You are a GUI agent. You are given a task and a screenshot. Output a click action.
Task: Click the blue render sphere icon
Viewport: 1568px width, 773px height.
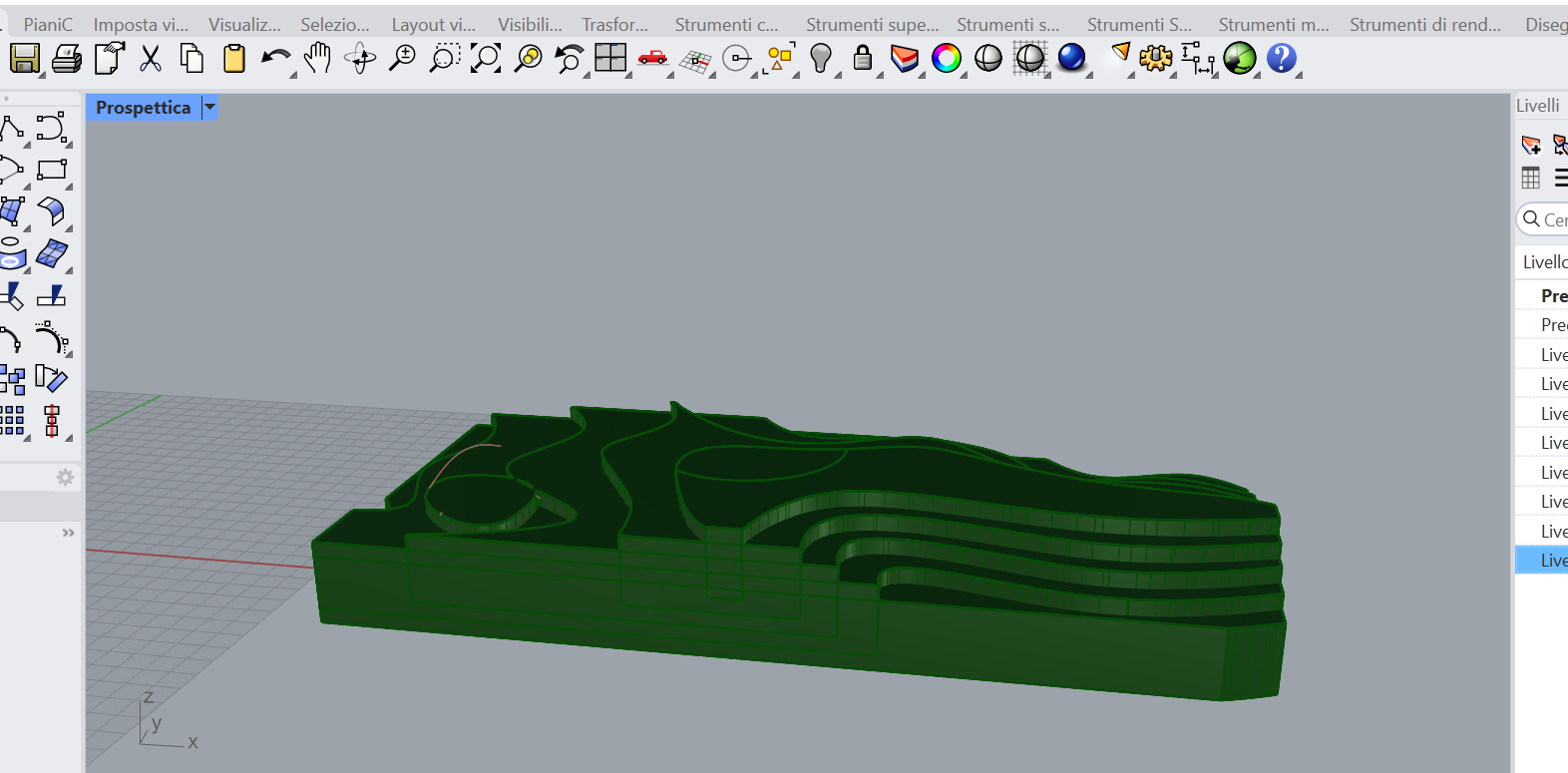coord(1071,59)
